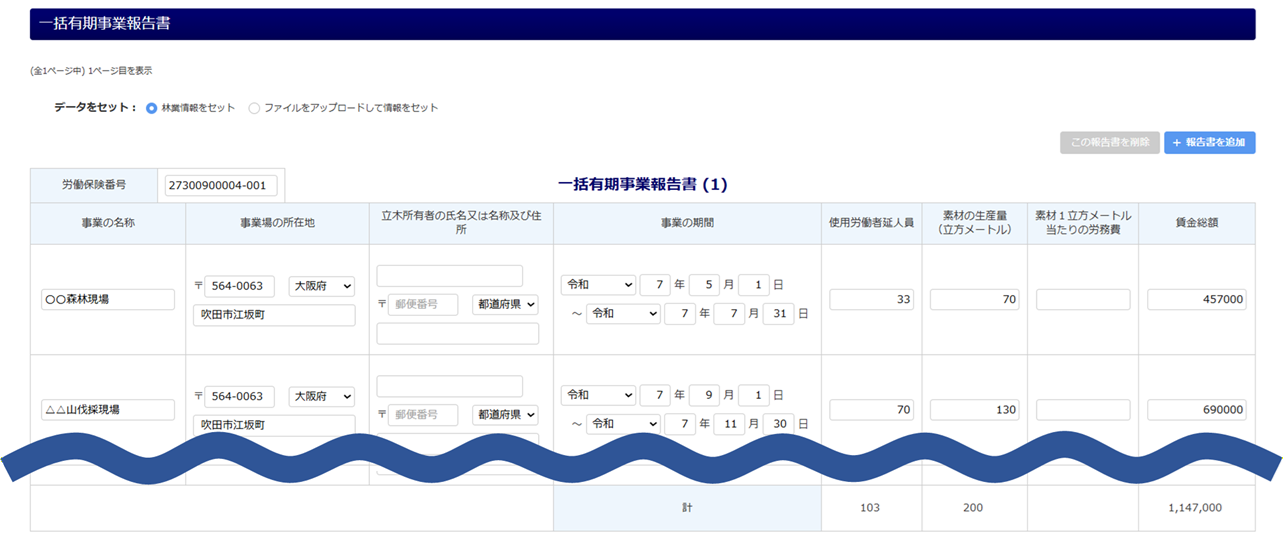
Task: Click the 〇〇森林現場 business name field
Action: point(108,299)
